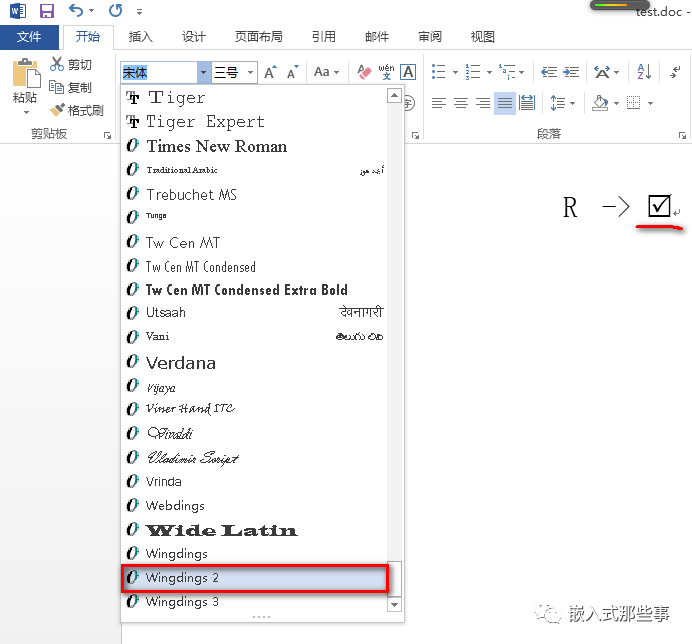Choose the Wingdings 3 font

254,602
